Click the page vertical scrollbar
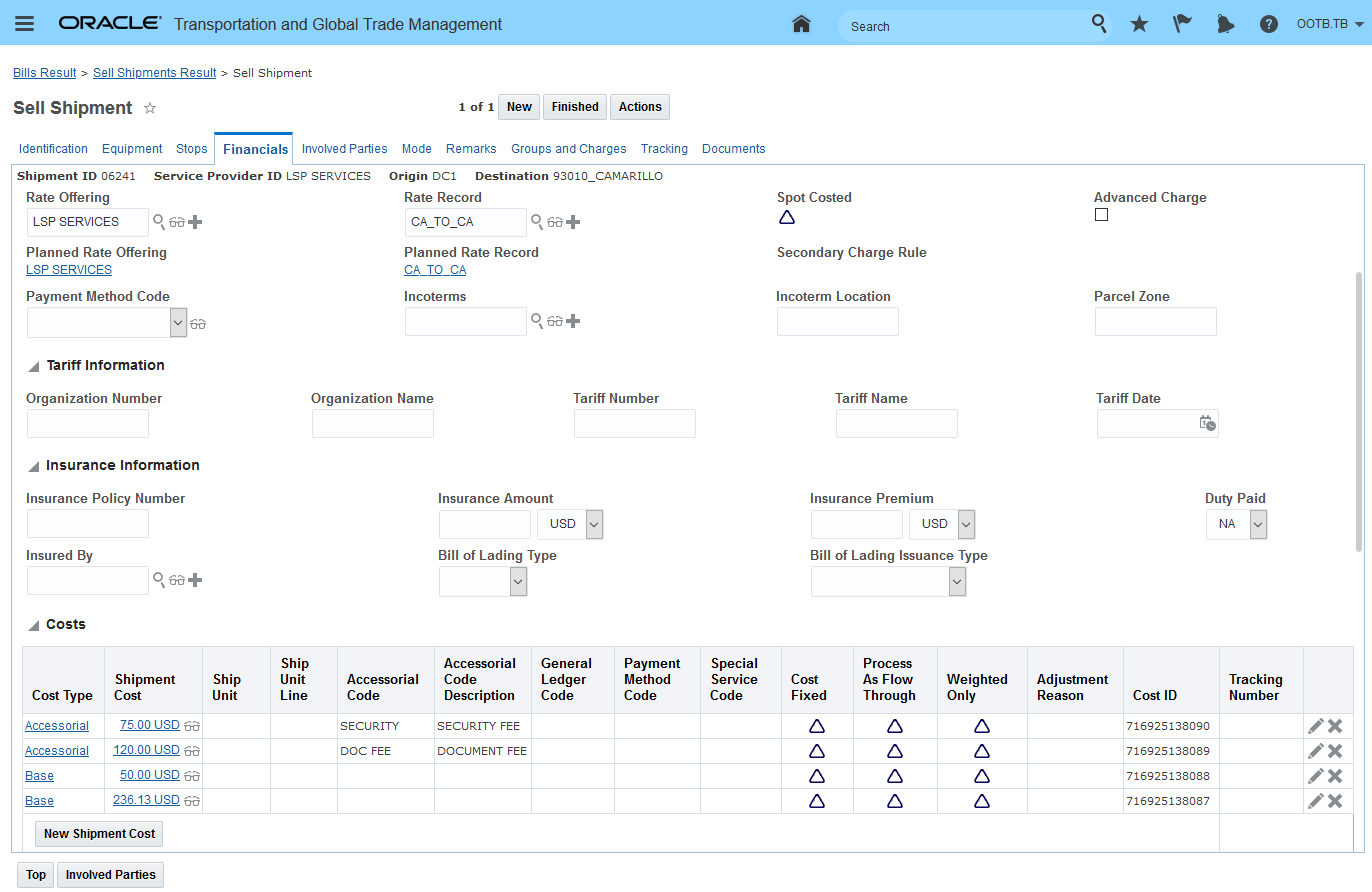Viewport: 1372px width, 892px height. click(1358, 410)
